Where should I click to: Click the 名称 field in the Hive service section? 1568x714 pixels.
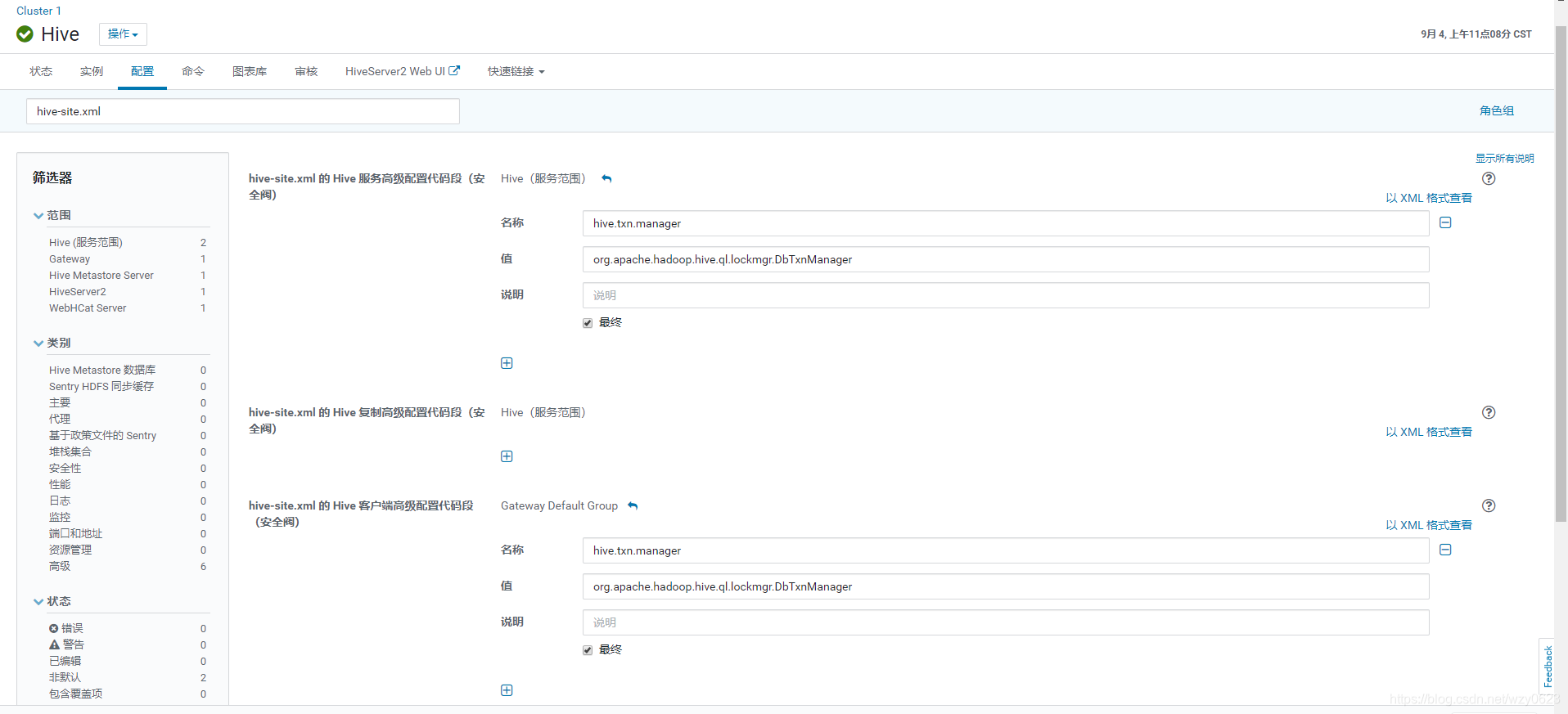[x=1006, y=223]
